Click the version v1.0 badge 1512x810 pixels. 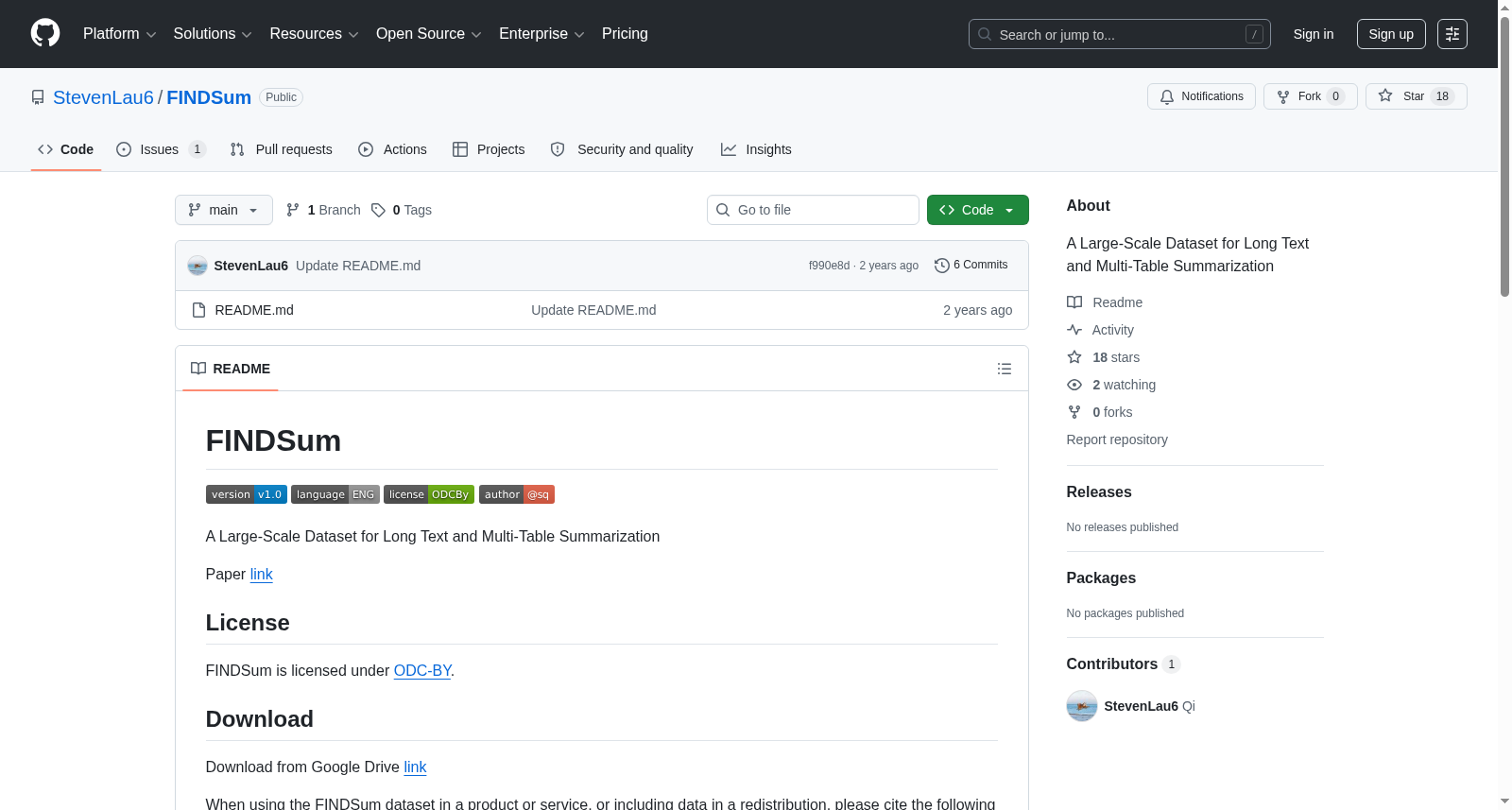coord(247,494)
